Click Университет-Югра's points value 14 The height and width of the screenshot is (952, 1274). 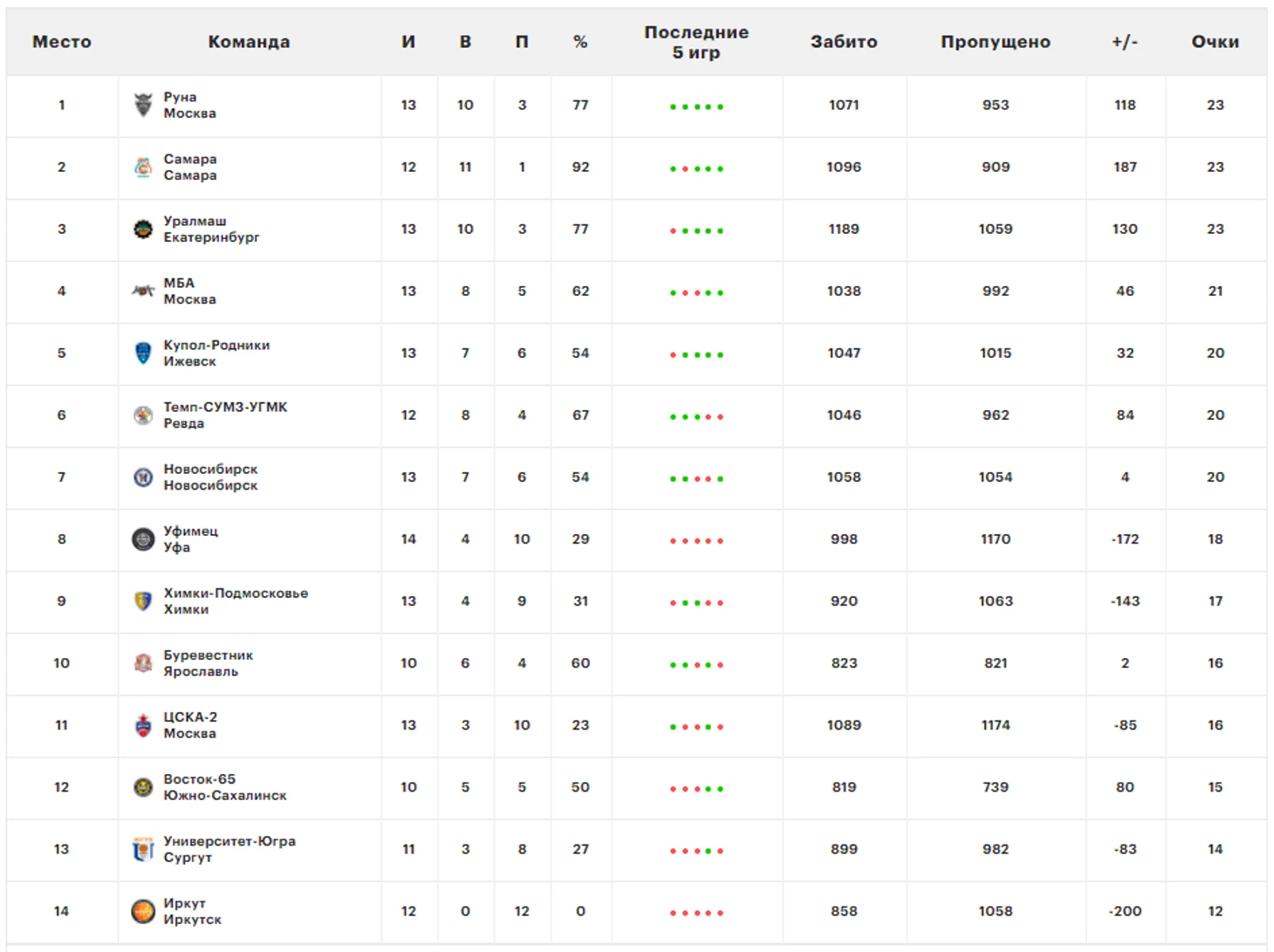tap(1216, 849)
